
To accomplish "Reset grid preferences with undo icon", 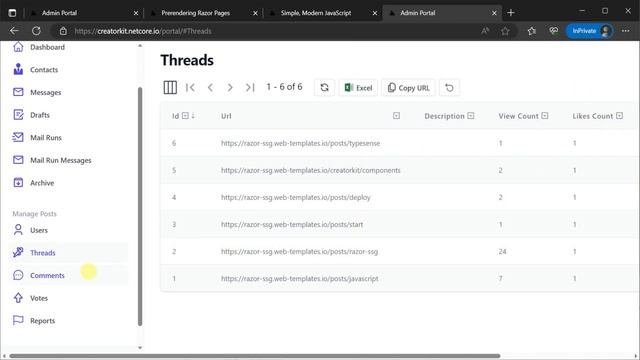I will 449,88.
